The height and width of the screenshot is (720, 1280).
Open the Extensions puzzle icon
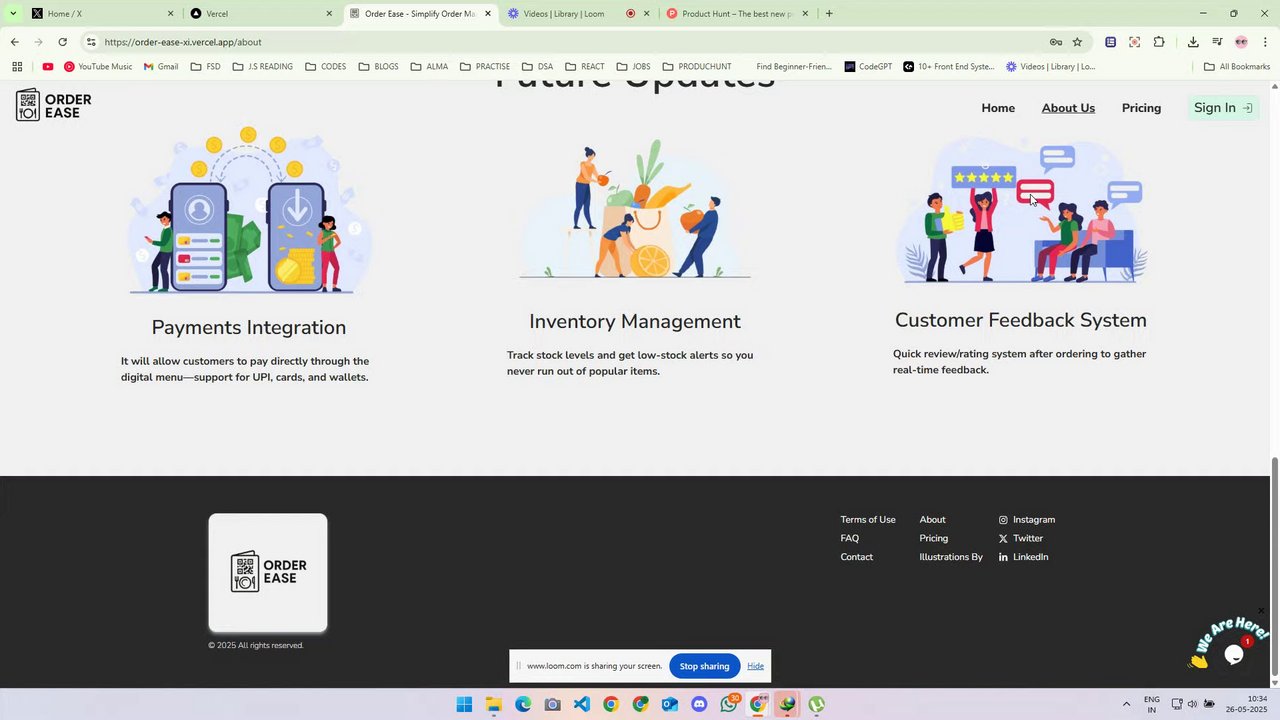pyautogui.click(x=1159, y=42)
